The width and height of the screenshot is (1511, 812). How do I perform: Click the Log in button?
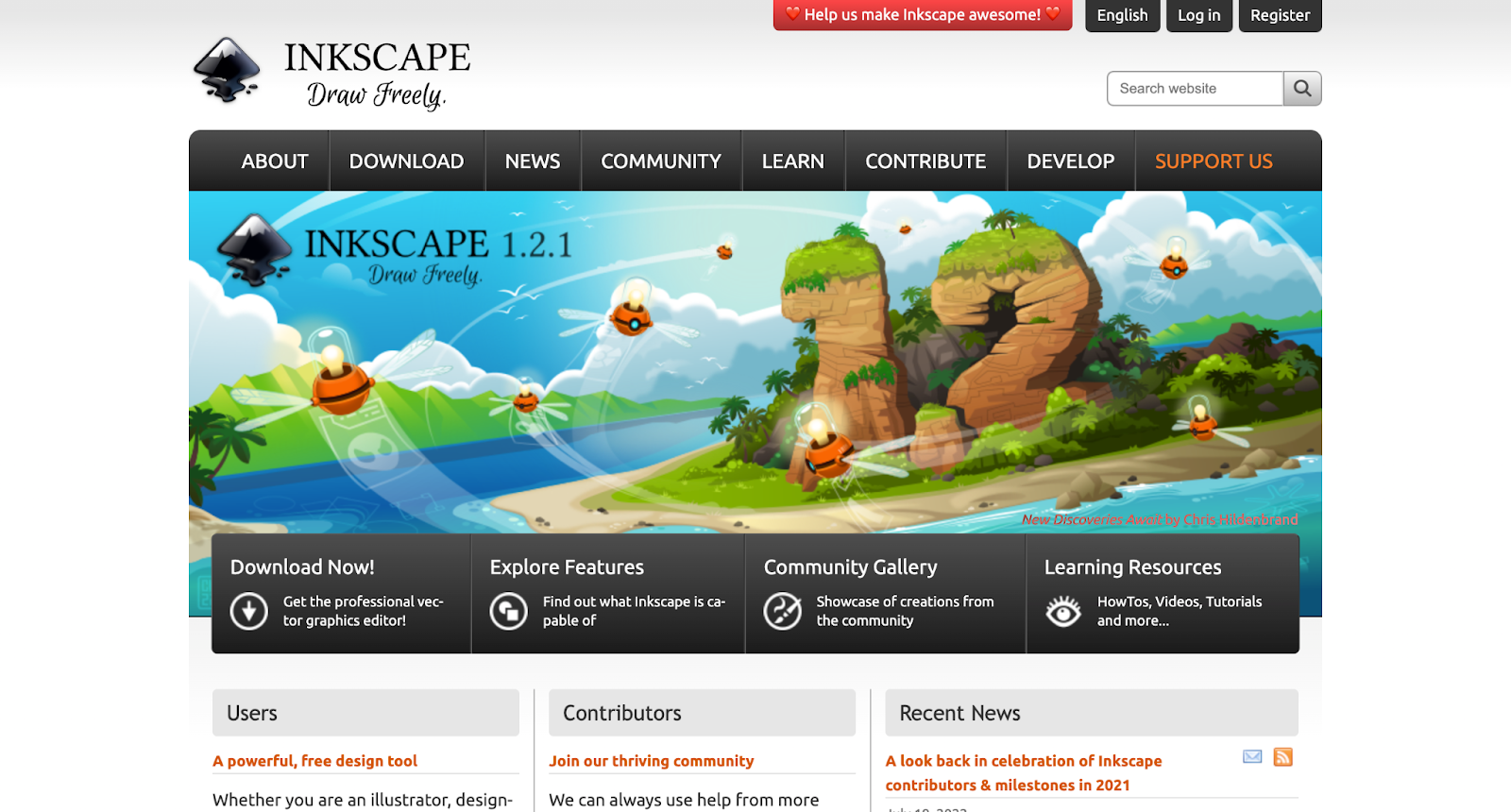[x=1199, y=15]
